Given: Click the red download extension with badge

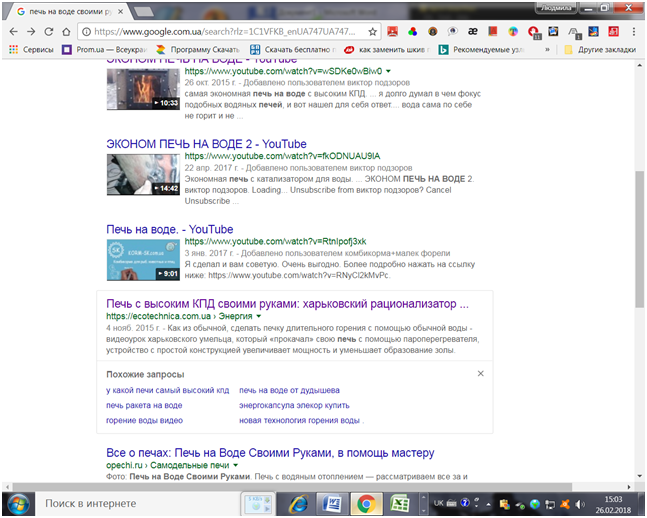Looking at the screenshot, I should pos(534,32).
